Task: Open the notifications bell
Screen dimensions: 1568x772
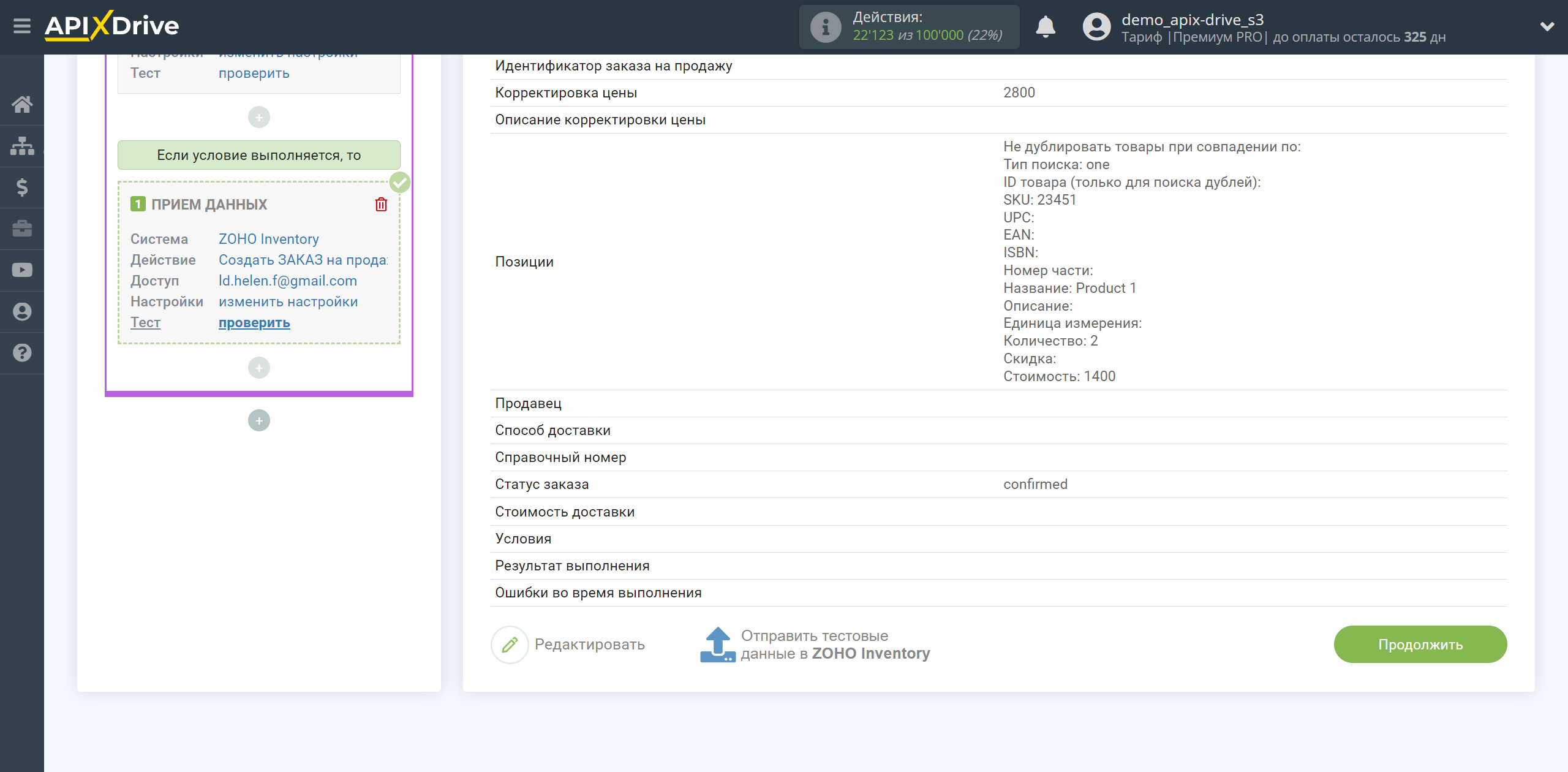Action: (1046, 27)
